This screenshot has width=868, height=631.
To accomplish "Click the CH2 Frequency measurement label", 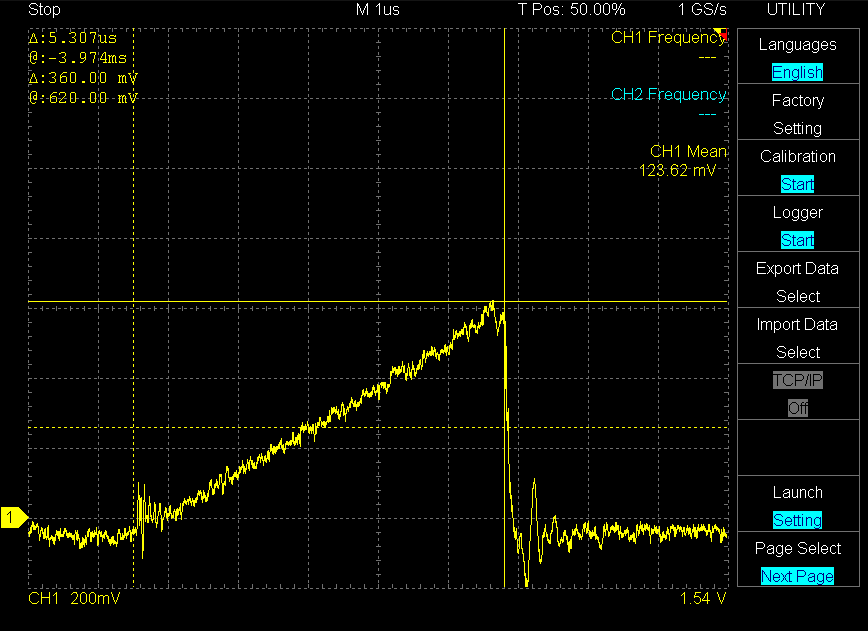I will point(668,95).
